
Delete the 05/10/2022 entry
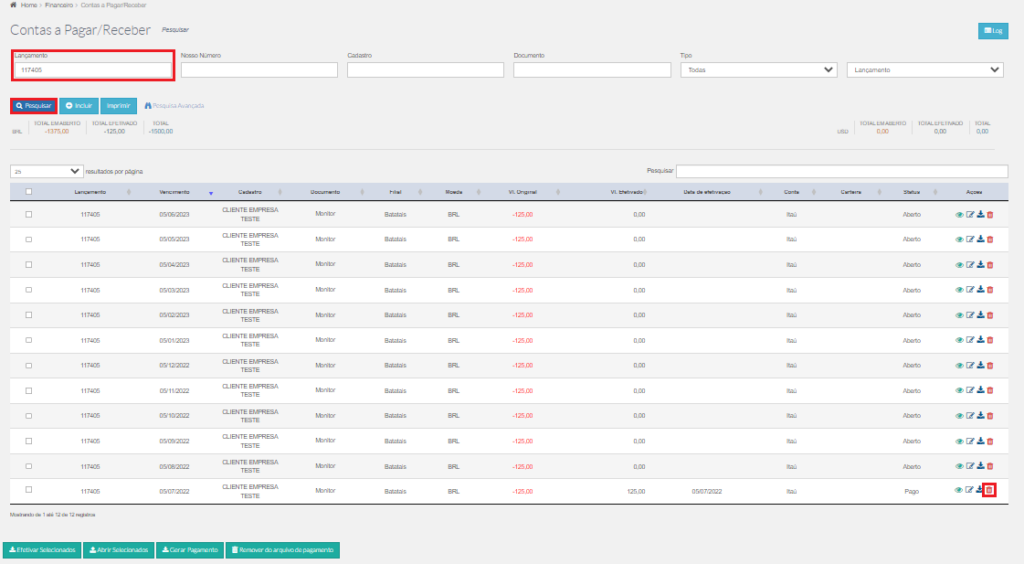tap(990, 416)
